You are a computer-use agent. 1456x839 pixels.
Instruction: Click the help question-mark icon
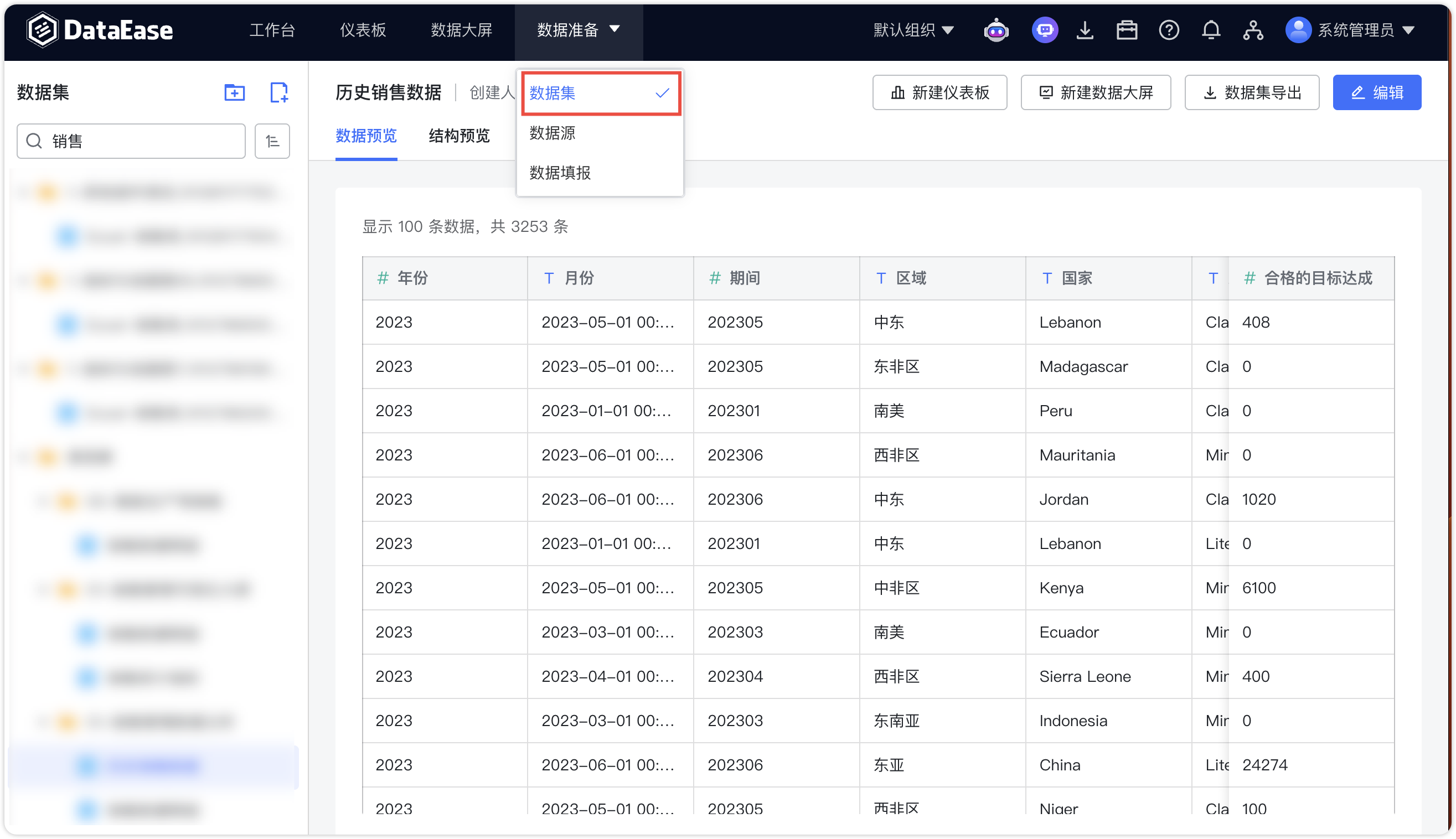pos(1169,29)
